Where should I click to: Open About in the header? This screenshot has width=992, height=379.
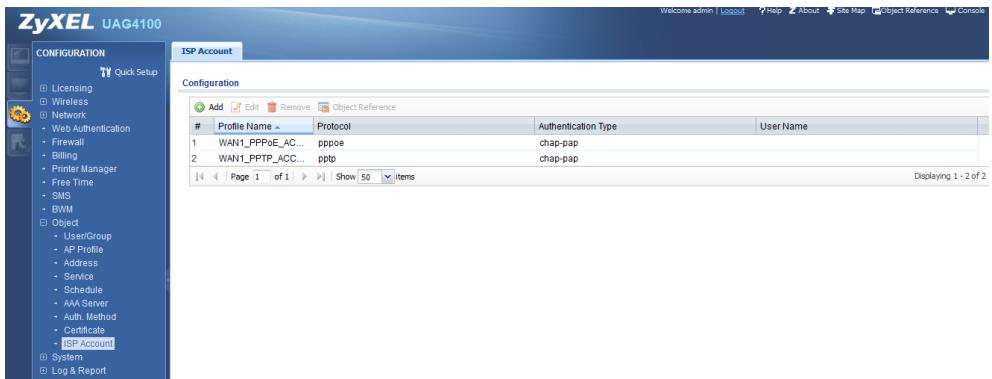pos(804,11)
